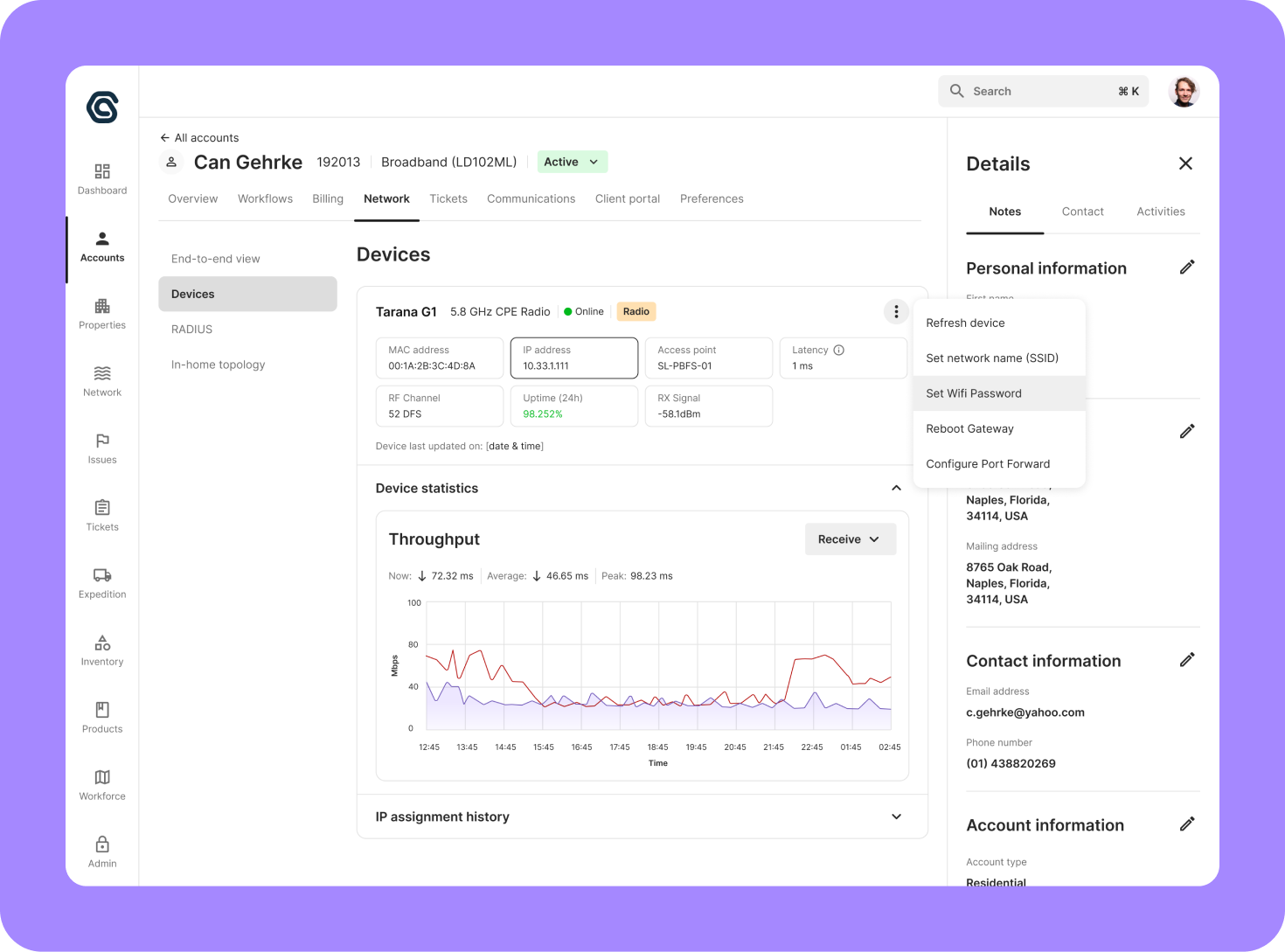The image size is (1285, 952).
Task: Collapse the Device statistics section
Action: coord(896,488)
